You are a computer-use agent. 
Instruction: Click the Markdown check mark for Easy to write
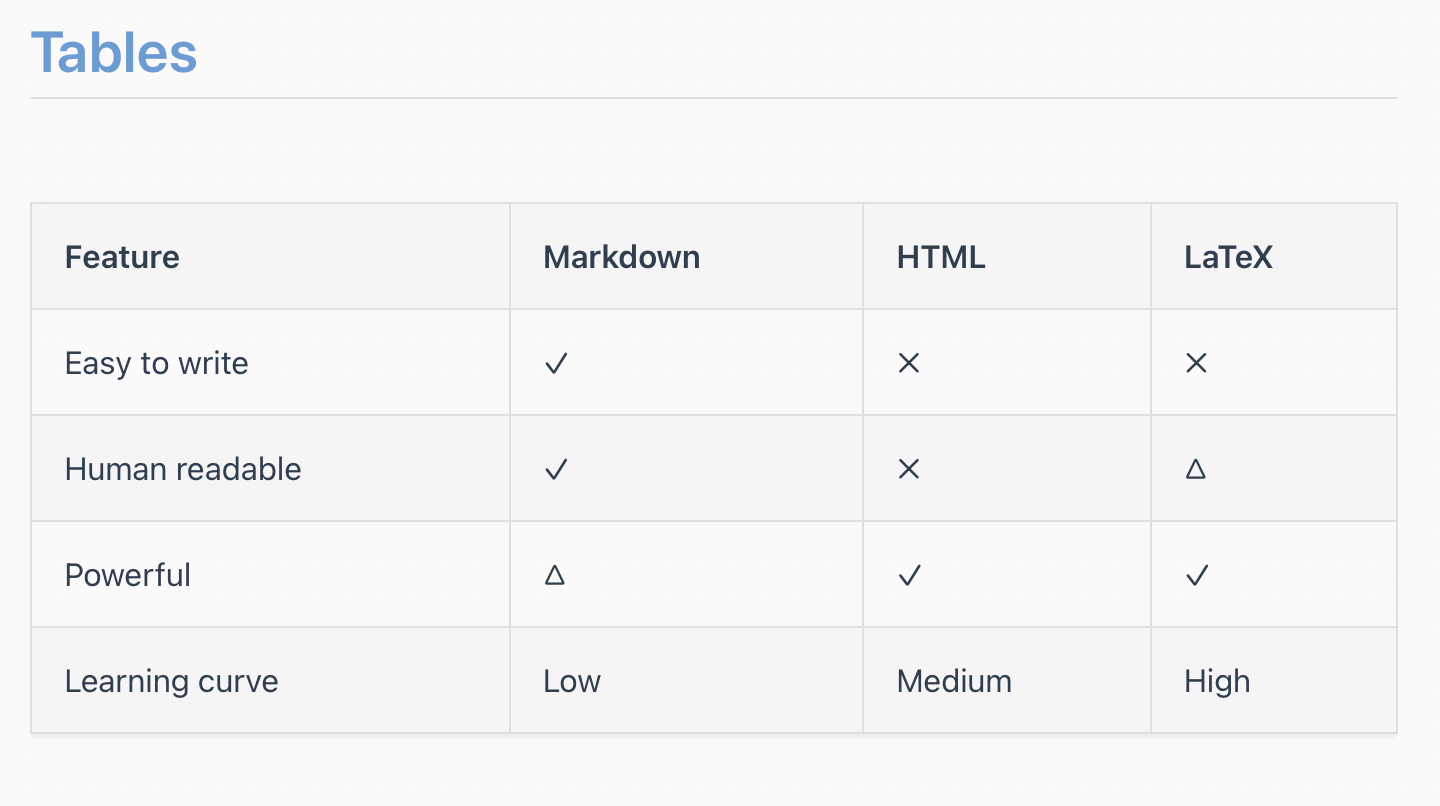click(556, 363)
